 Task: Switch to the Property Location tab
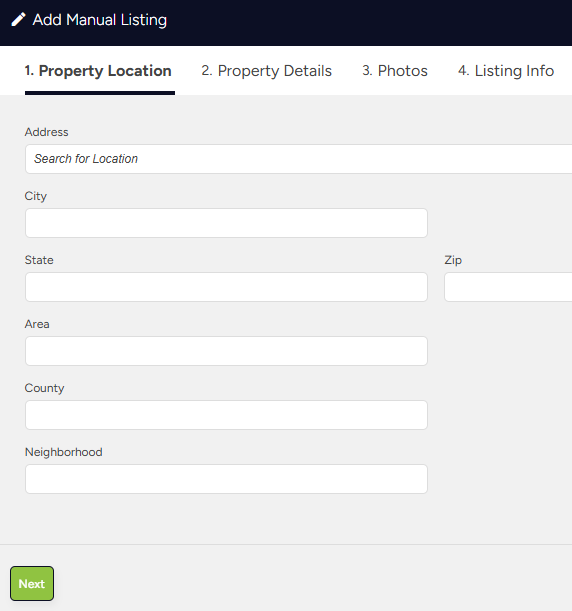pos(98,71)
